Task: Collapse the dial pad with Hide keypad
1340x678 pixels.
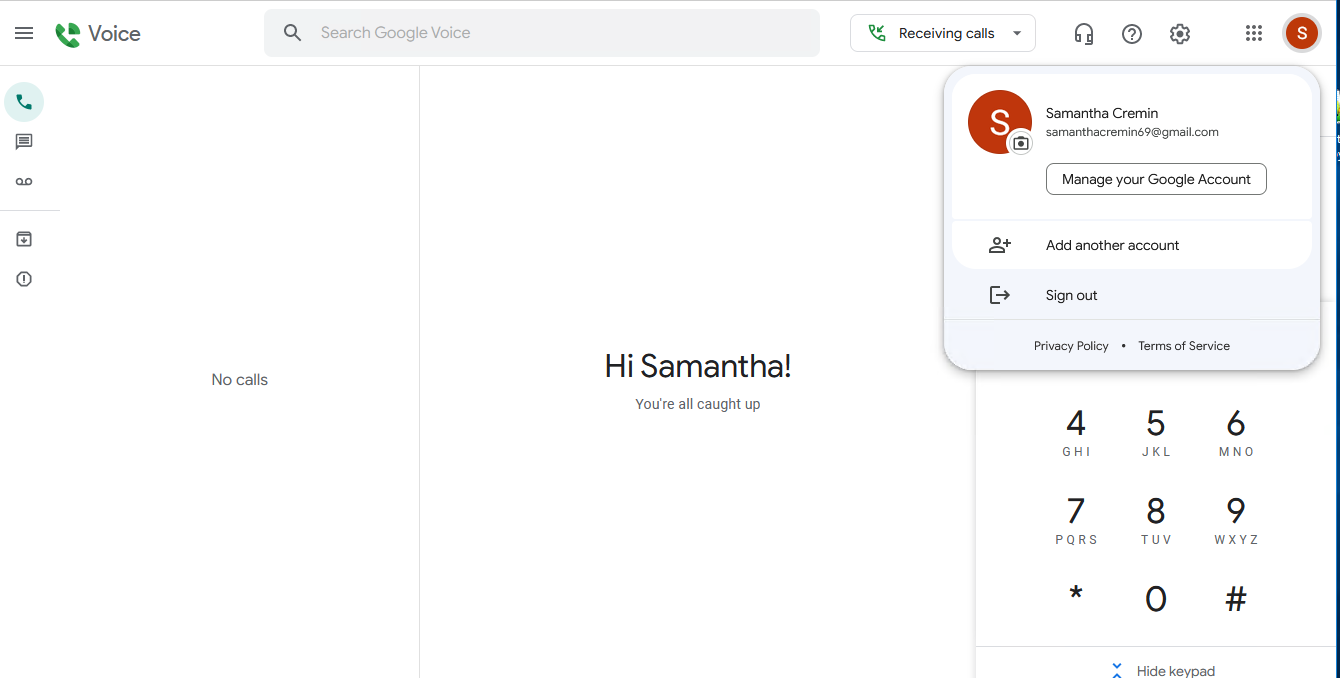Action: (1162, 670)
